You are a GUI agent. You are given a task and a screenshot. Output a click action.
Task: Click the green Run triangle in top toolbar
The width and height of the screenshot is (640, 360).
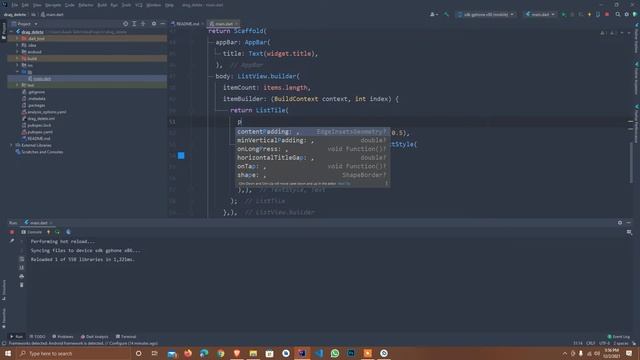(564, 14)
